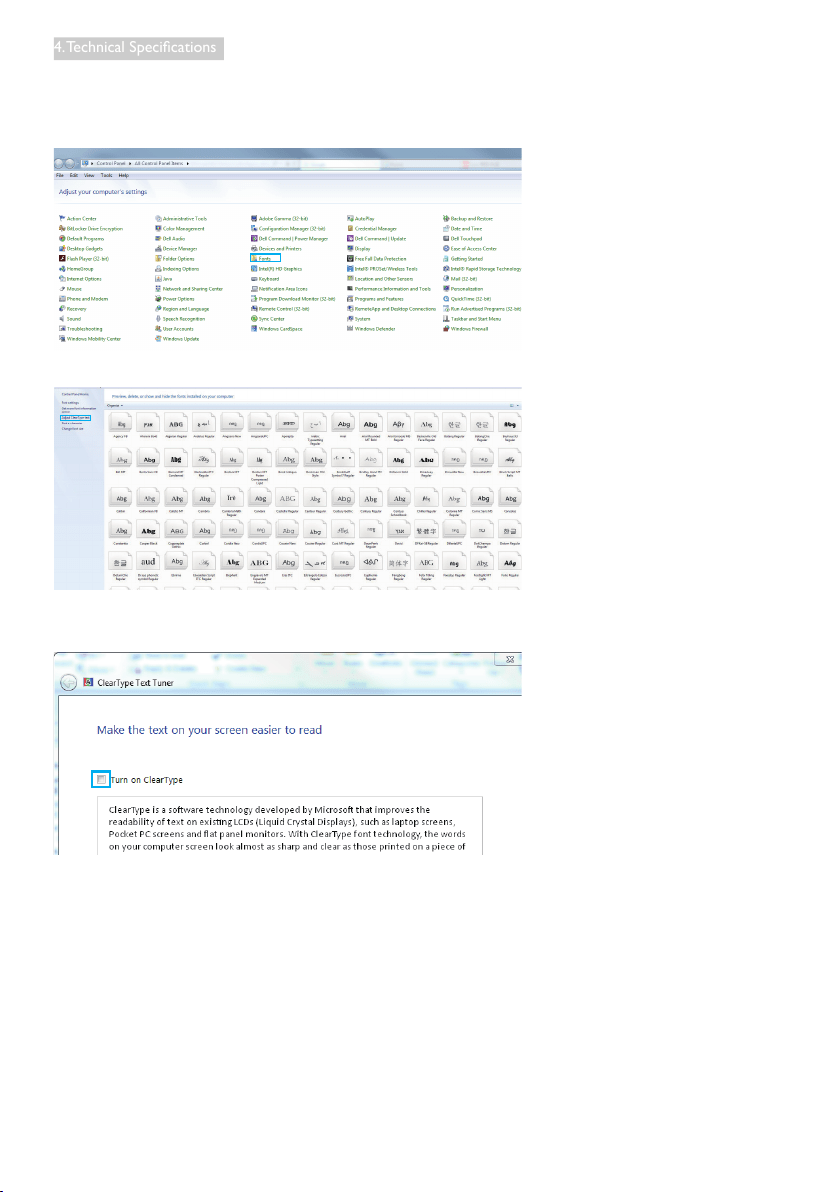Screen dimensions: 840x1192
Task: Open Keyboard settings
Action: 265,279
